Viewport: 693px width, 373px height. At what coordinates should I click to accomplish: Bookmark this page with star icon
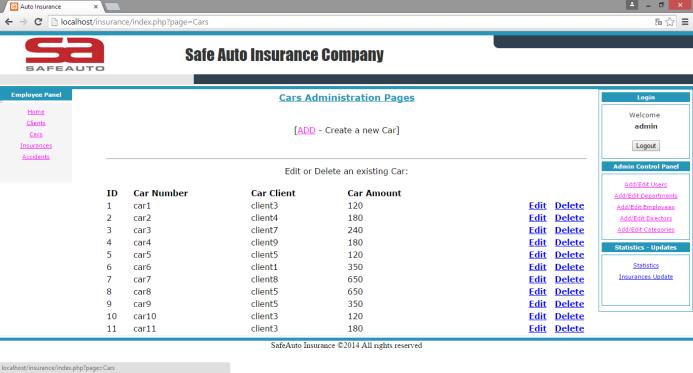click(x=670, y=22)
